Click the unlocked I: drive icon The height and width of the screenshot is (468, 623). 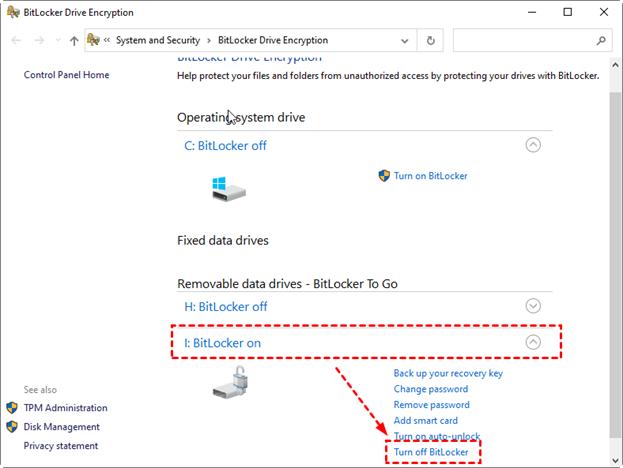pyautogui.click(x=235, y=382)
